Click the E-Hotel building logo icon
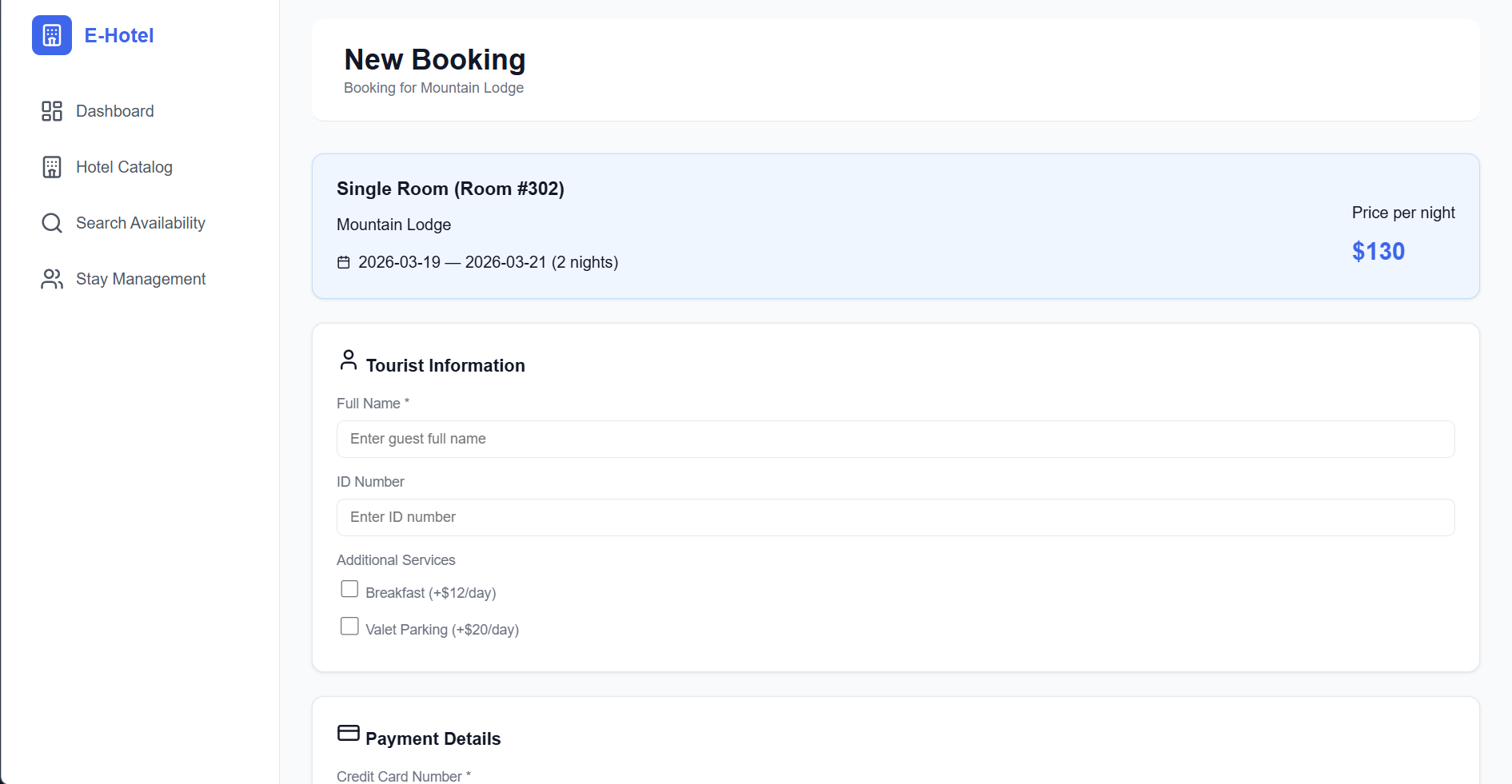 pos(51,35)
